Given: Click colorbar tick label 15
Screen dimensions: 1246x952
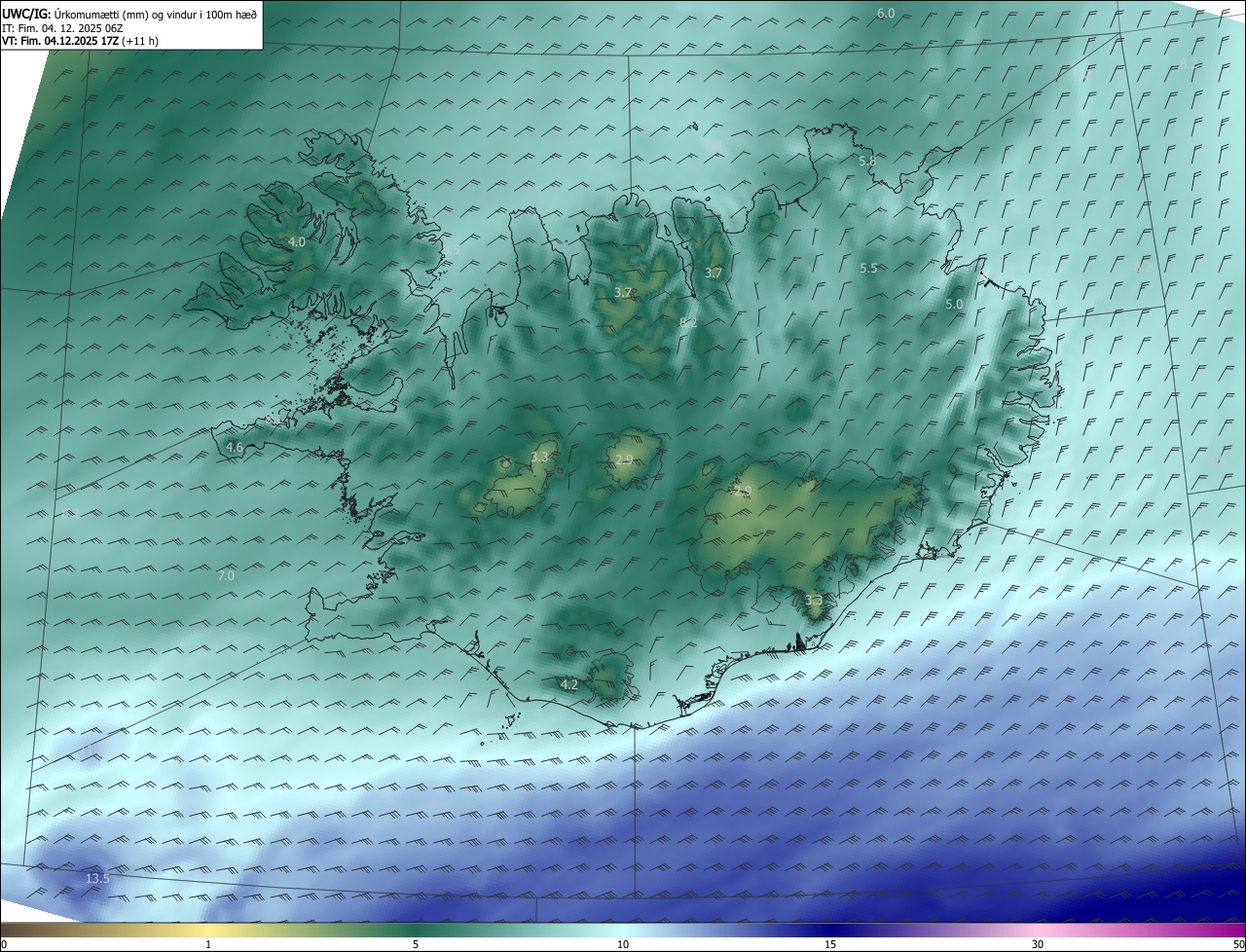Looking at the screenshot, I should (830, 944).
